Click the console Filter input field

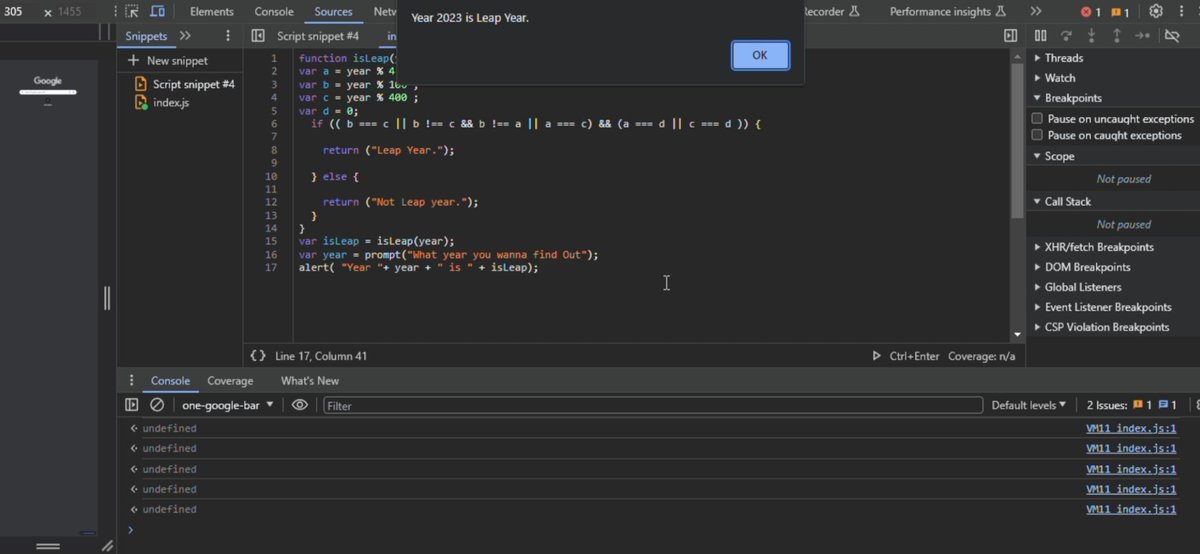[653, 405]
